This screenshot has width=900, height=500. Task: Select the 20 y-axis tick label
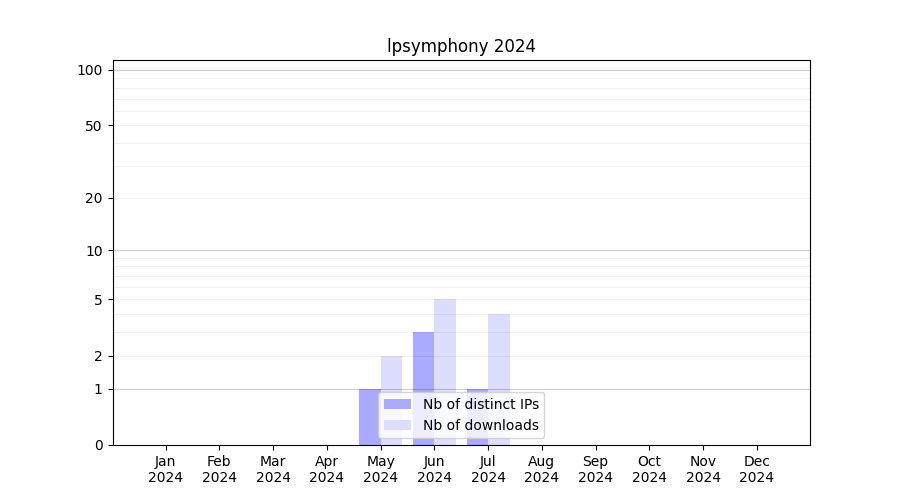94,198
